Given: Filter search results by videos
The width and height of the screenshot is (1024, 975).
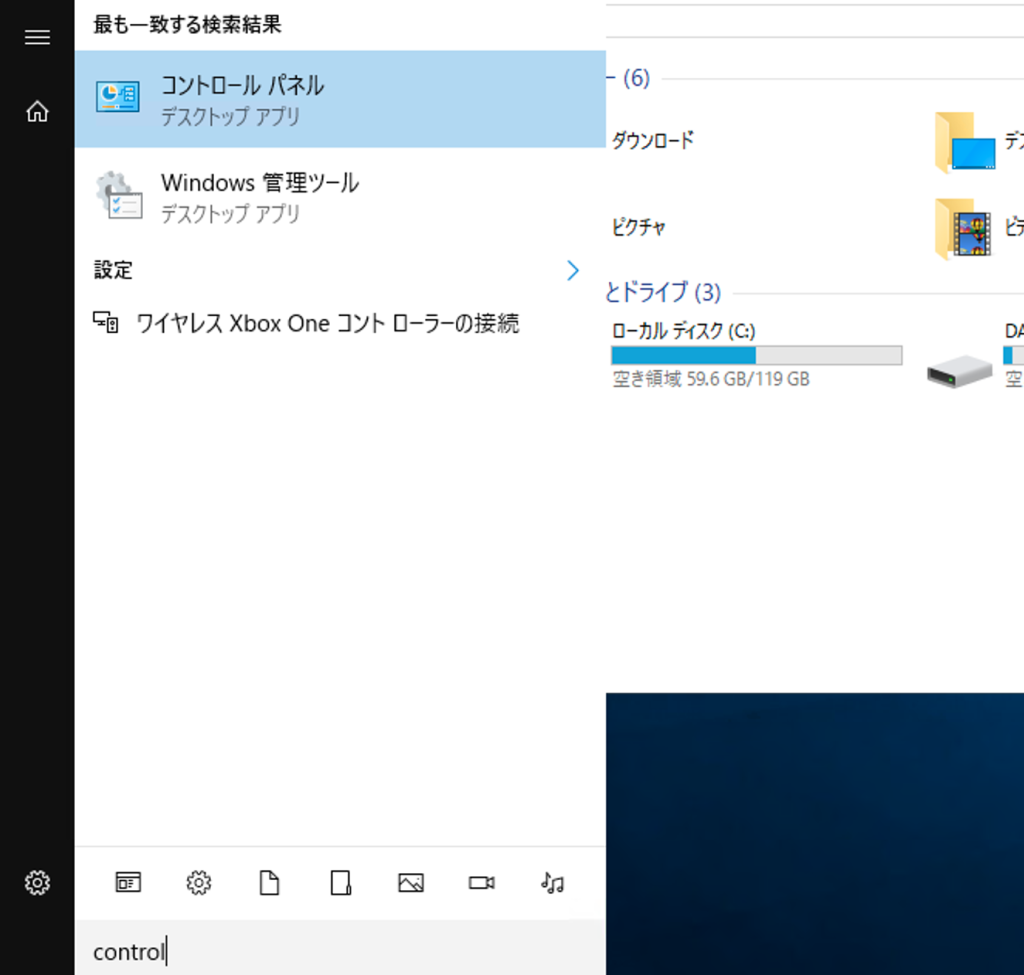Looking at the screenshot, I should (x=481, y=883).
